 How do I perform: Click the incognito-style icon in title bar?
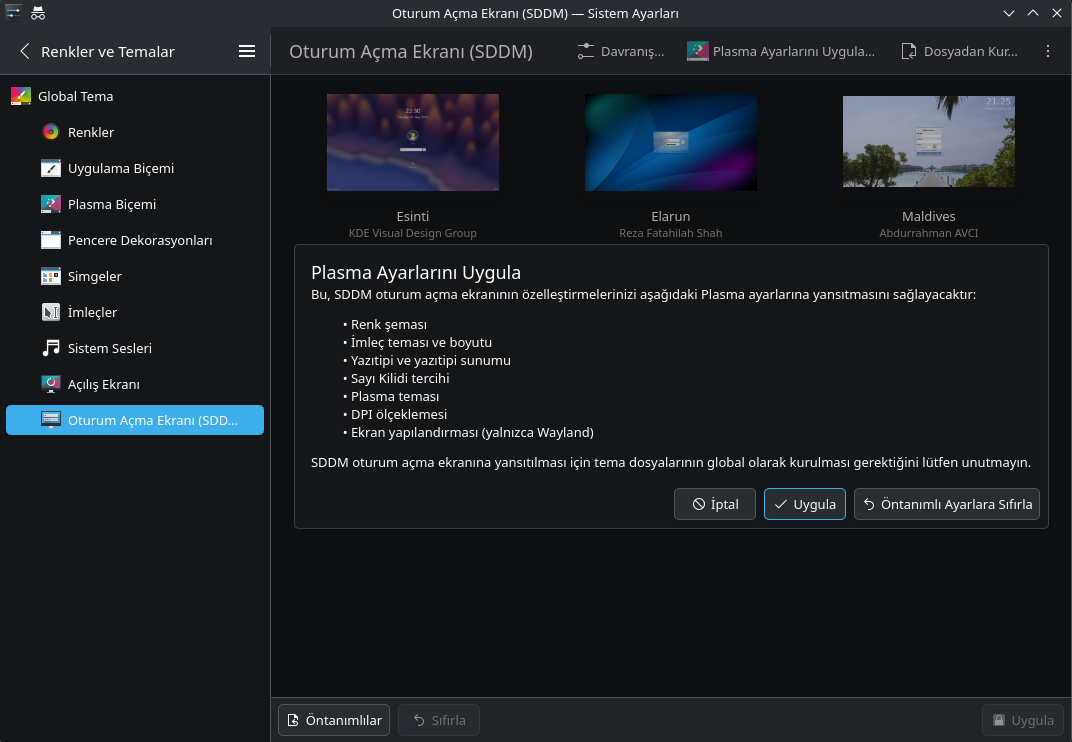click(38, 13)
